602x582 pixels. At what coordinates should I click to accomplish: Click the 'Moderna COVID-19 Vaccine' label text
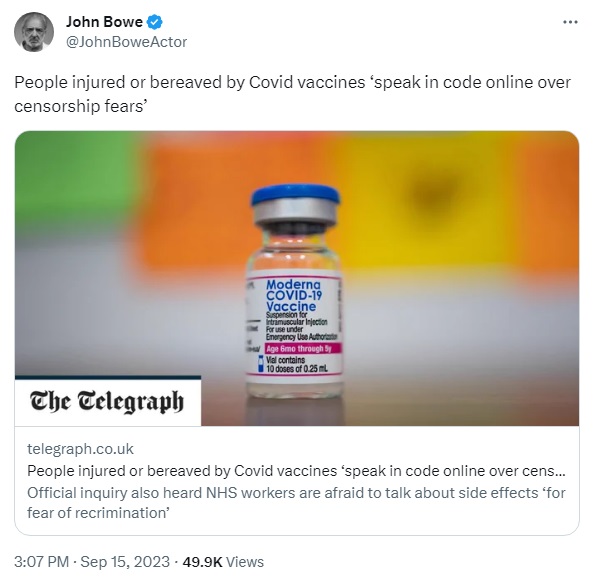click(x=294, y=295)
